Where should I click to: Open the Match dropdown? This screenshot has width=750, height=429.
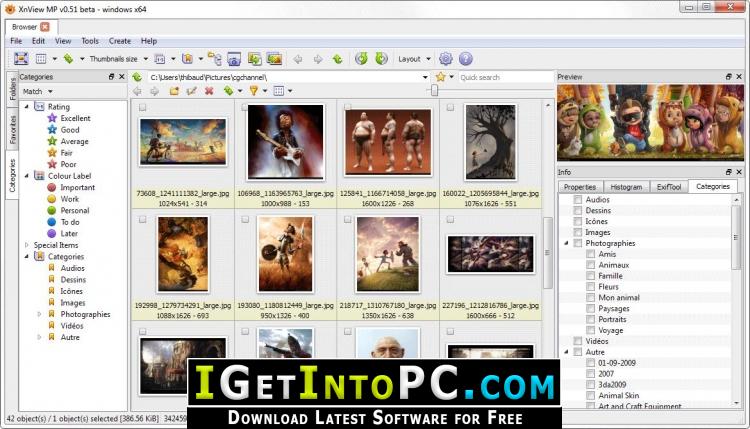tap(37, 91)
